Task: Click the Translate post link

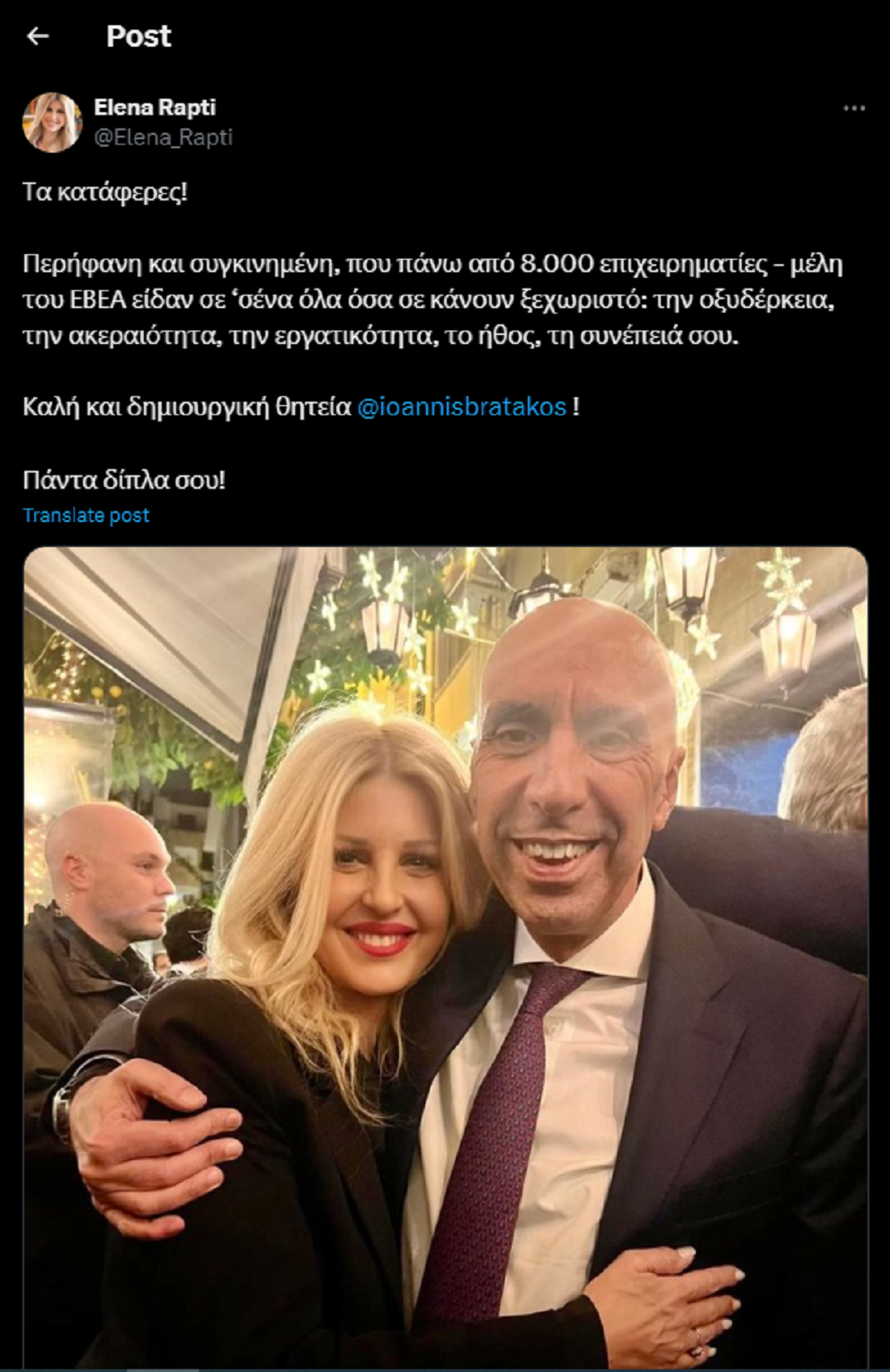Action: tap(86, 516)
